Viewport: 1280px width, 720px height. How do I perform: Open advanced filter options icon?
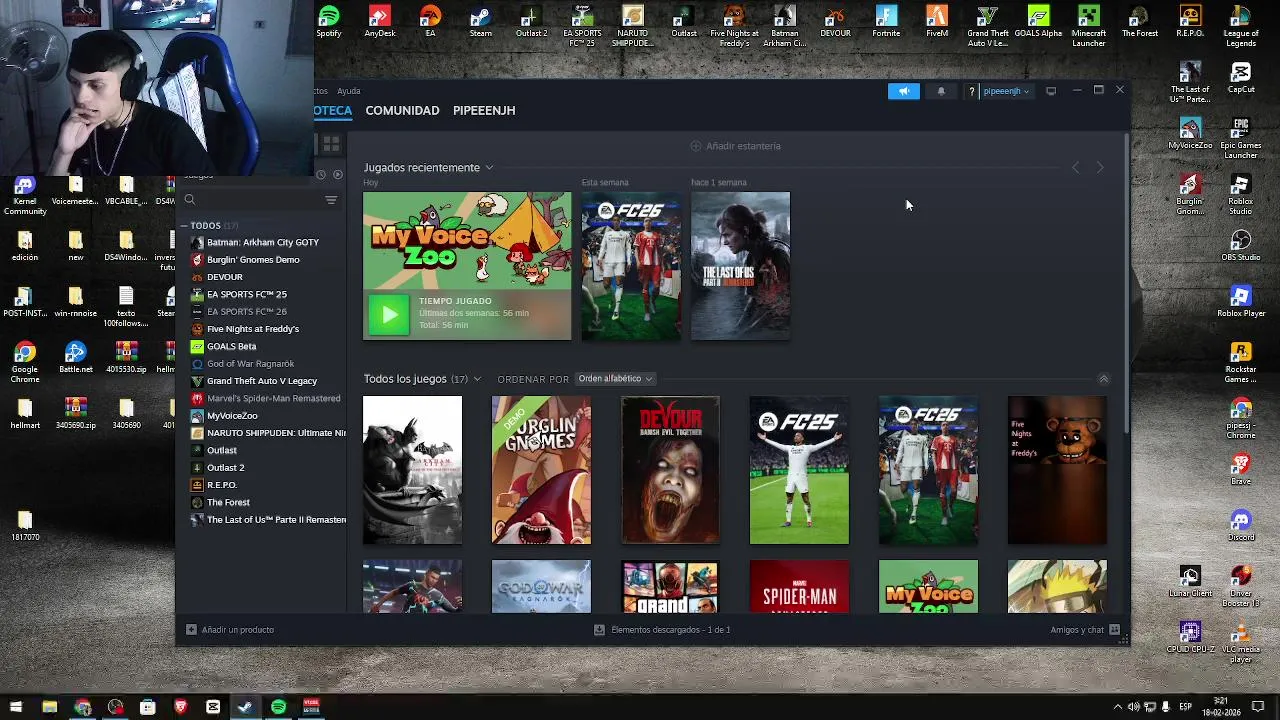[x=331, y=200]
